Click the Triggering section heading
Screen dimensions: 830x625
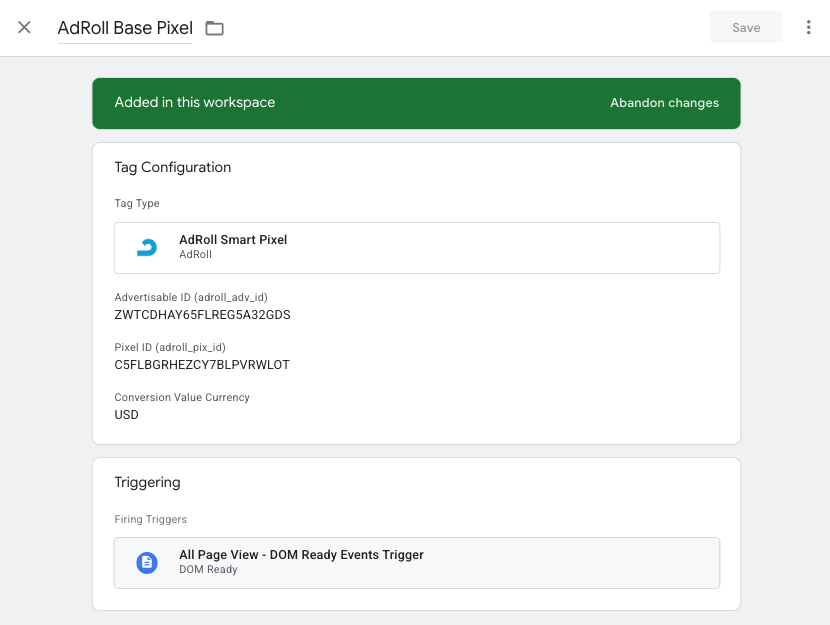[x=148, y=482]
